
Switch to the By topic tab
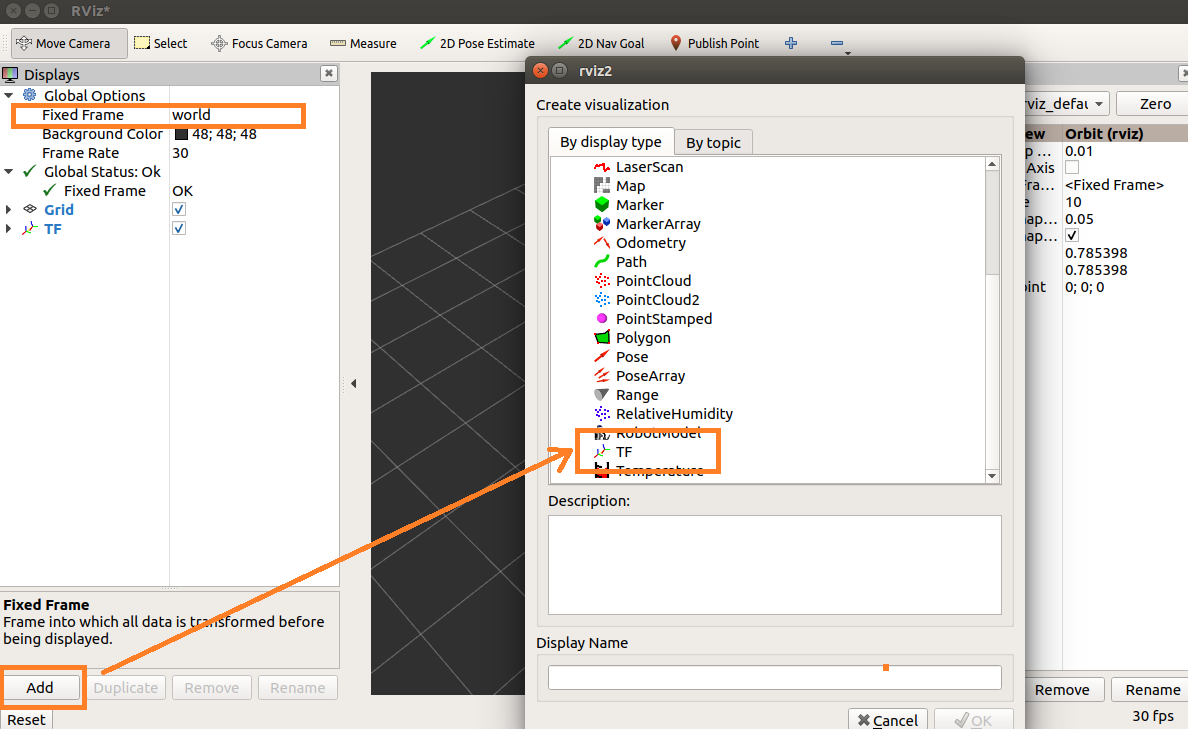pos(713,142)
